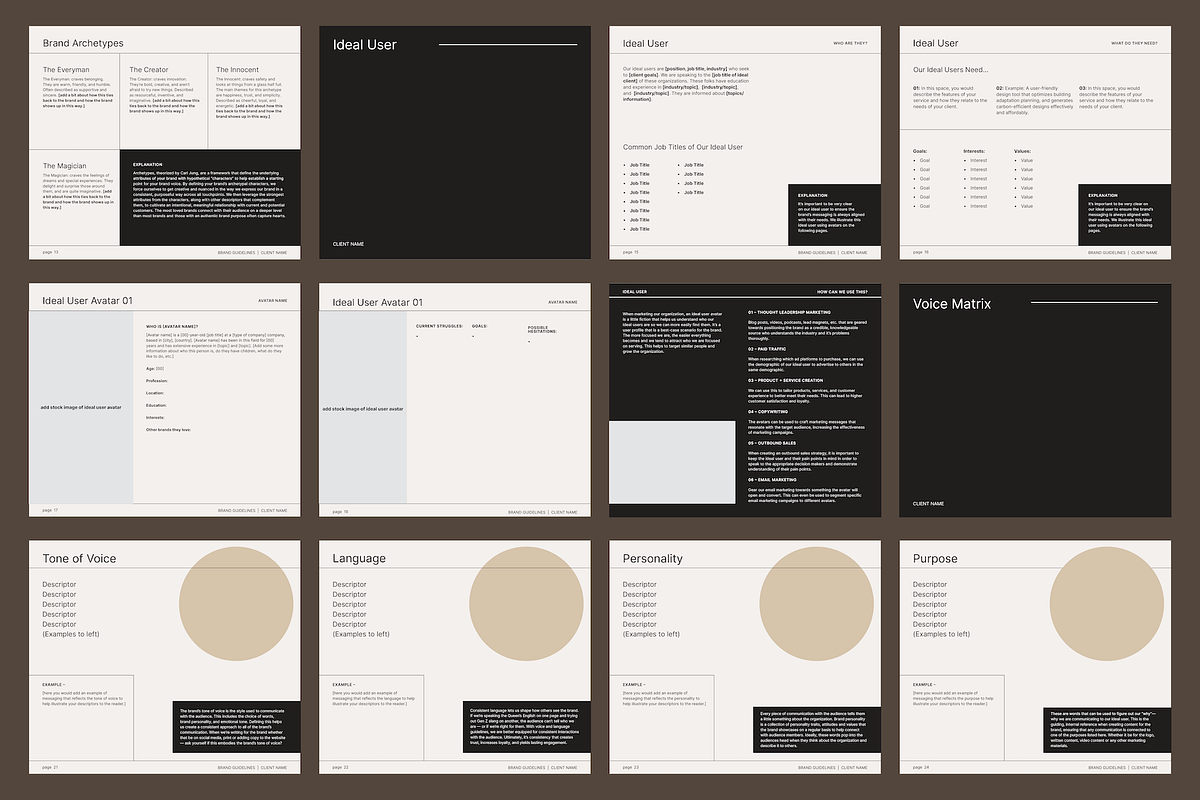Select The Magician archetype heading
The height and width of the screenshot is (800, 1200).
[x=64, y=166]
